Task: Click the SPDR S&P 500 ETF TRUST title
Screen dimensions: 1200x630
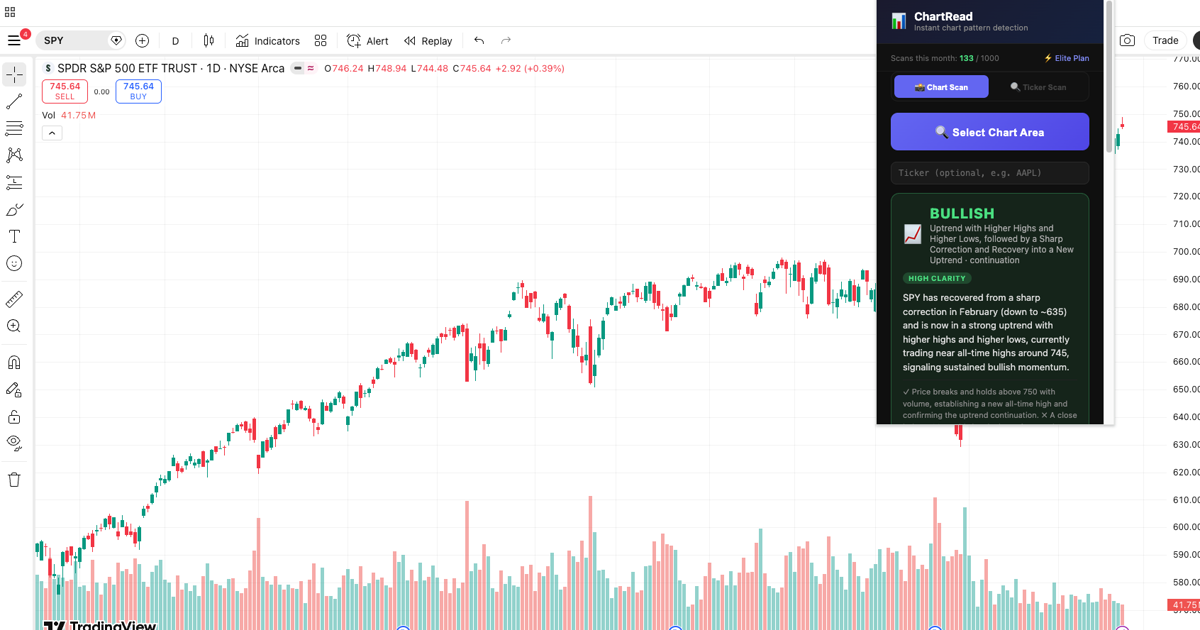Action: point(129,69)
